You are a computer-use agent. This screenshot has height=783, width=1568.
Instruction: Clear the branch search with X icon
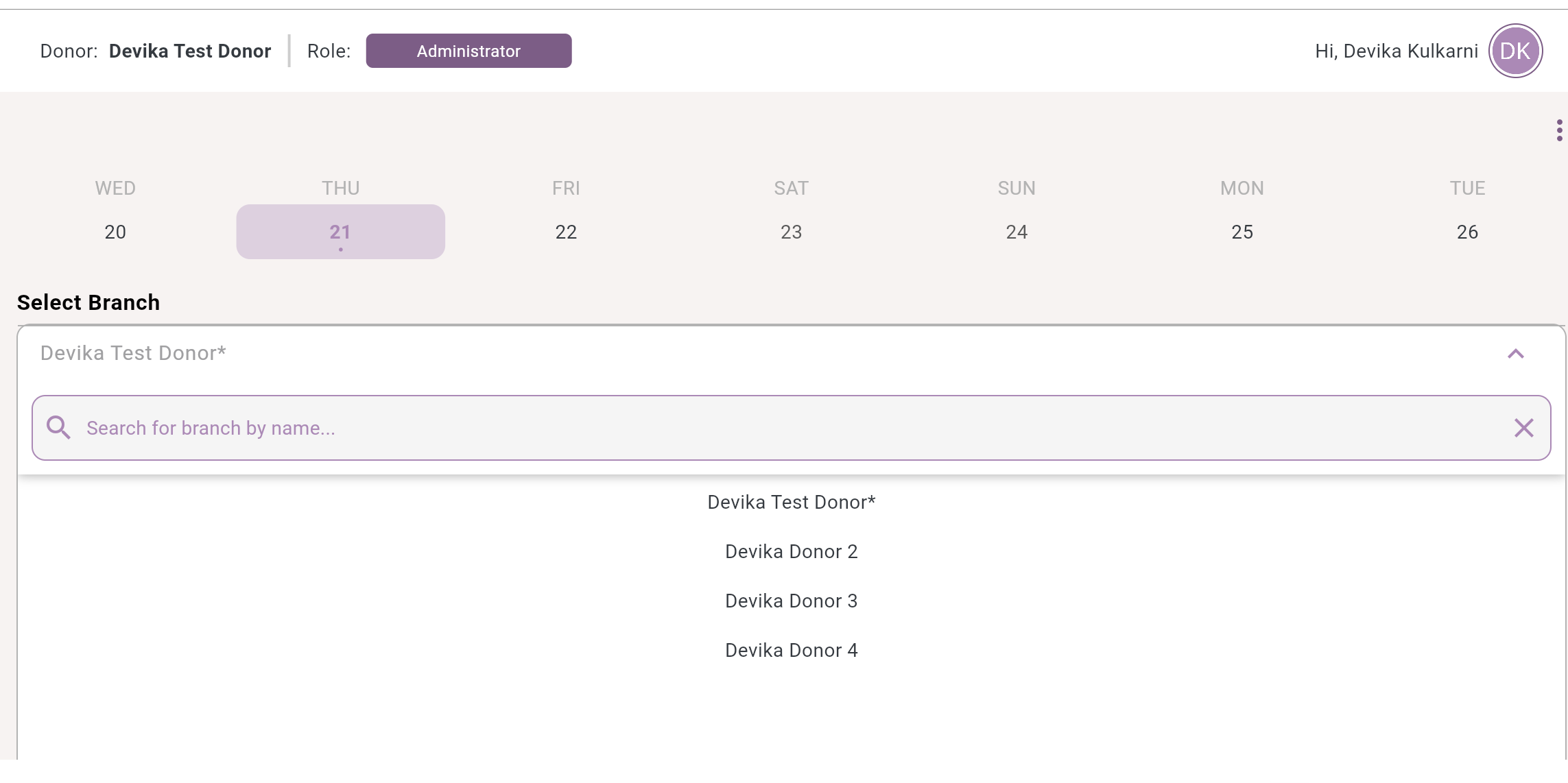pos(1523,428)
